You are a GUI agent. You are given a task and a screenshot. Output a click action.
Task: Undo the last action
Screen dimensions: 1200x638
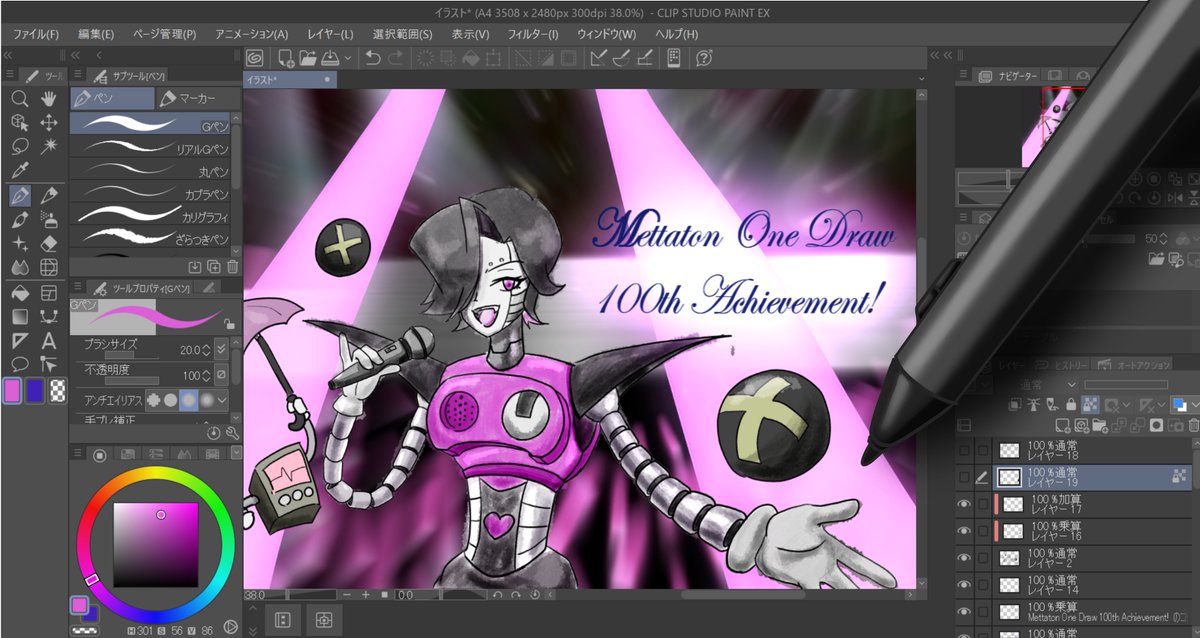click(x=373, y=58)
